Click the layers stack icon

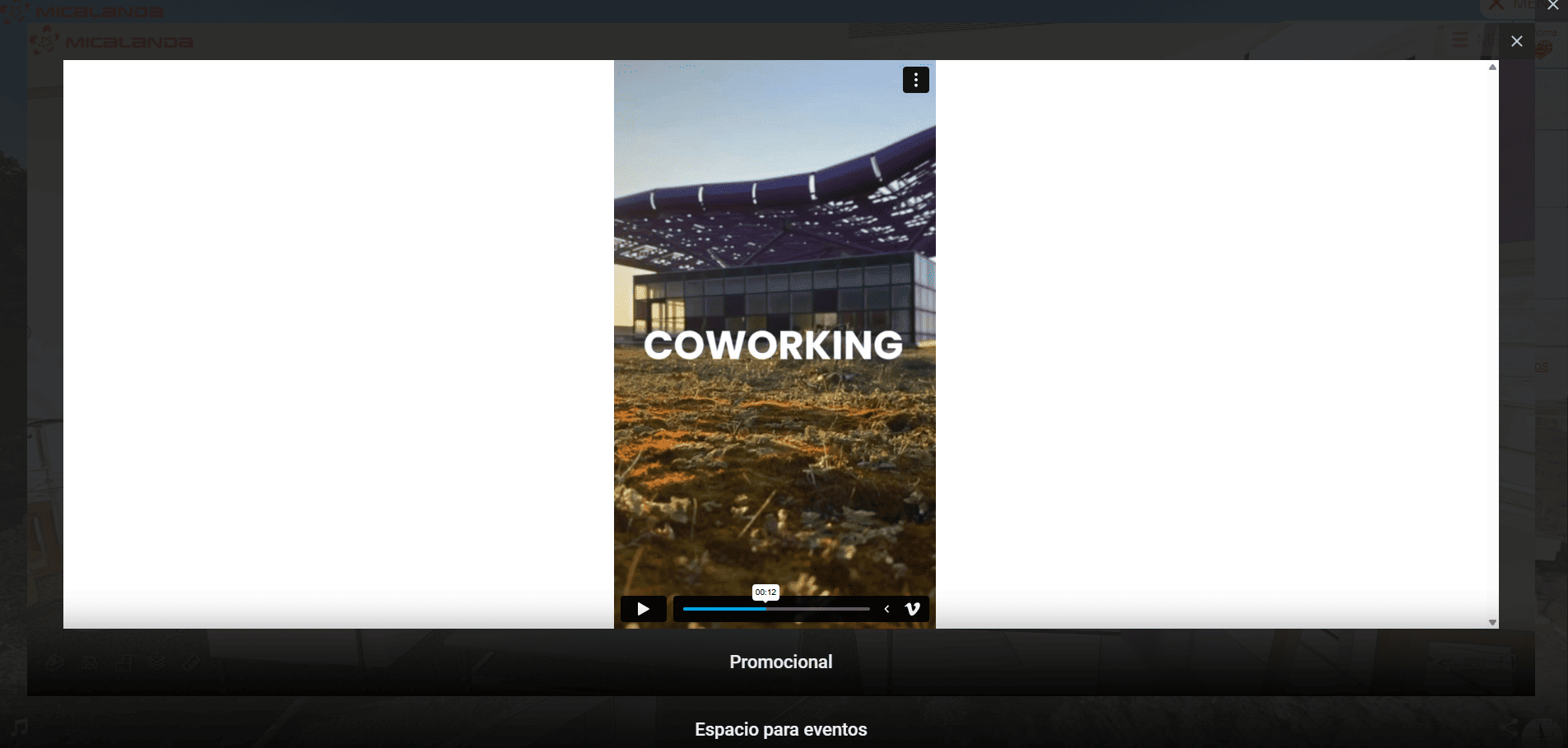[157, 662]
